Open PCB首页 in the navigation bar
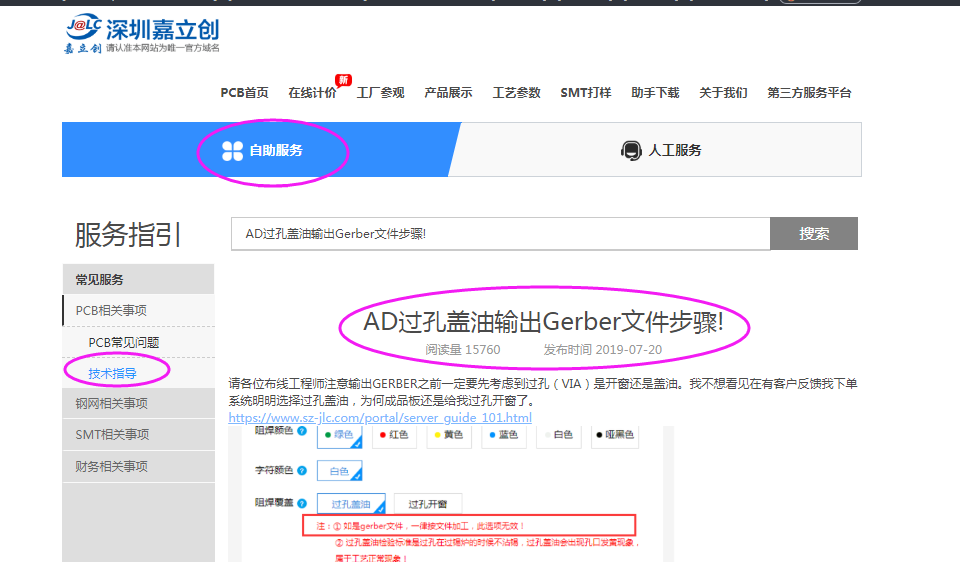The image size is (960, 562). click(244, 92)
